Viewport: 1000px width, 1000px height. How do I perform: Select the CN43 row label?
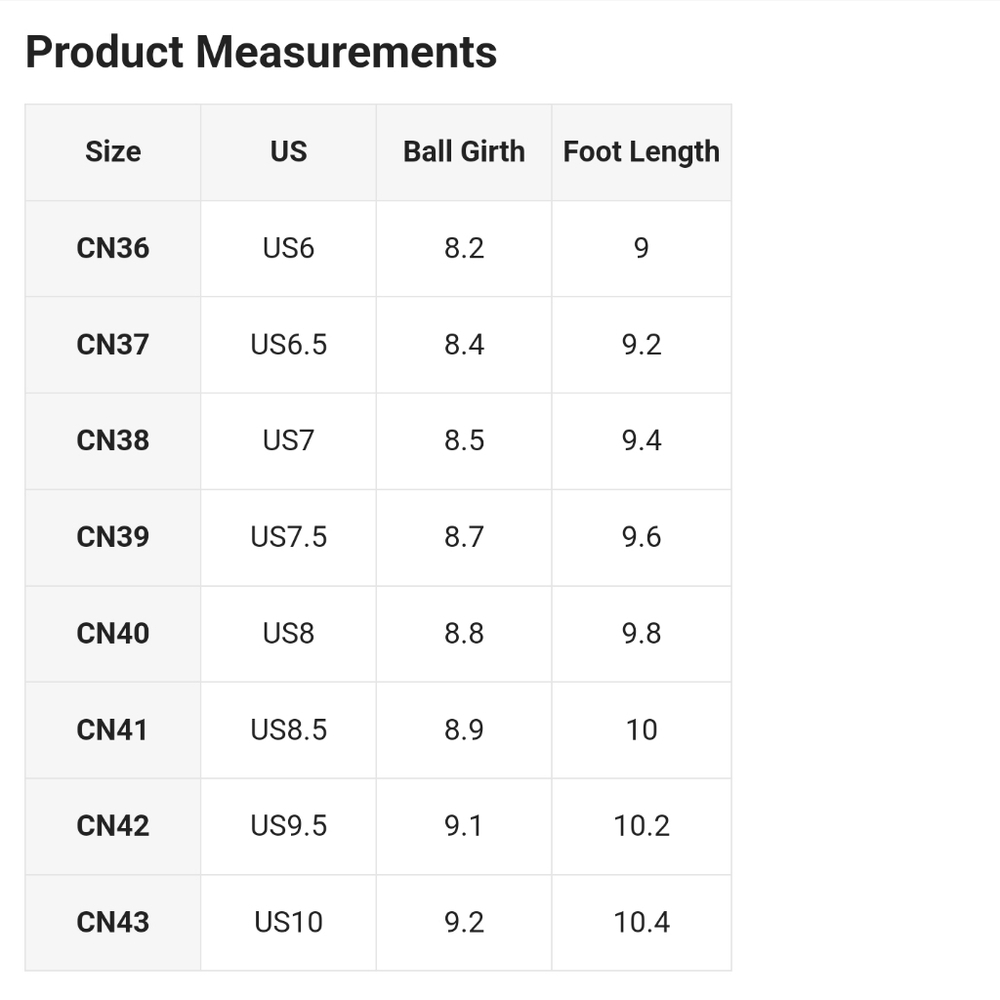click(113, 923)
